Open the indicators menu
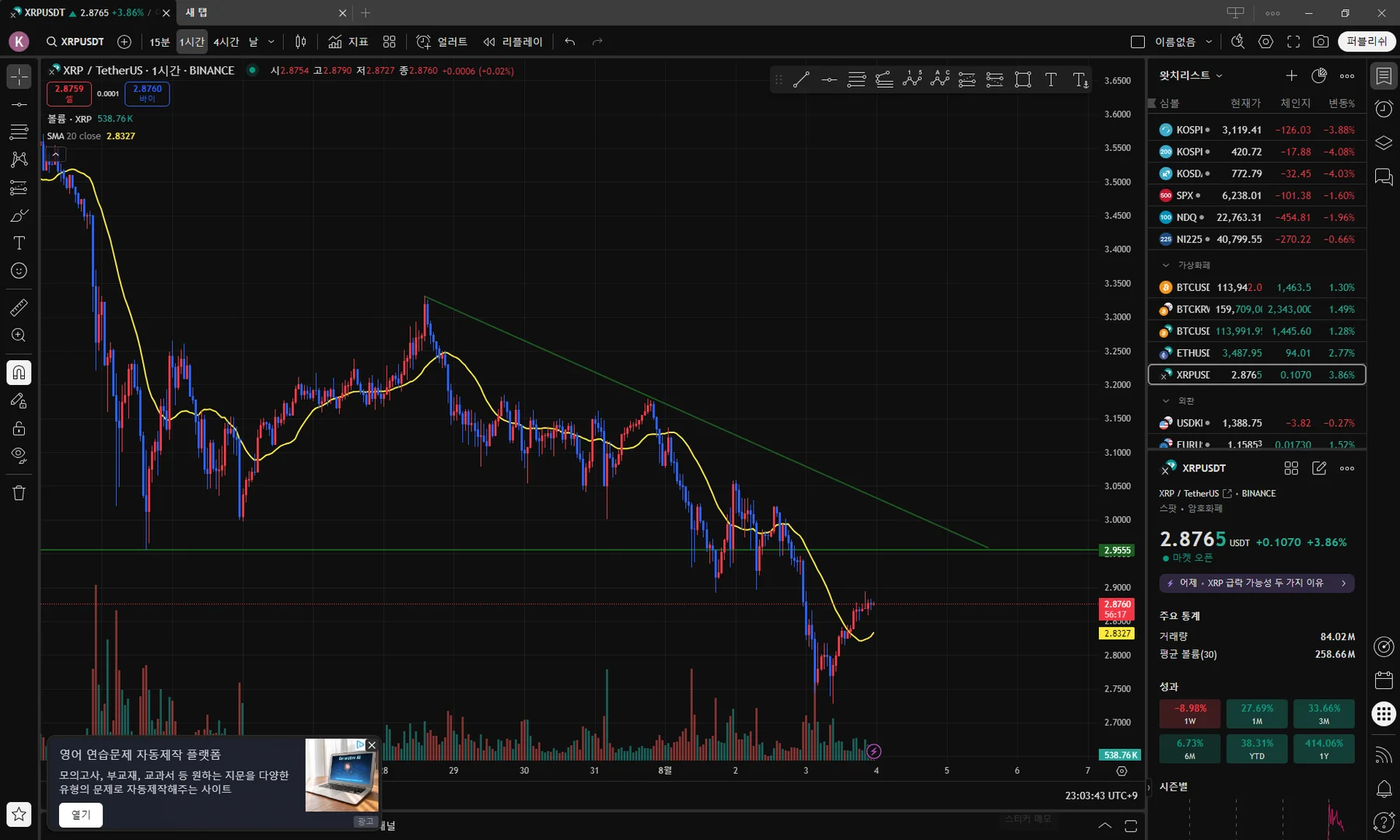Viewport: 1400px width, 840px height. (348, 42)
